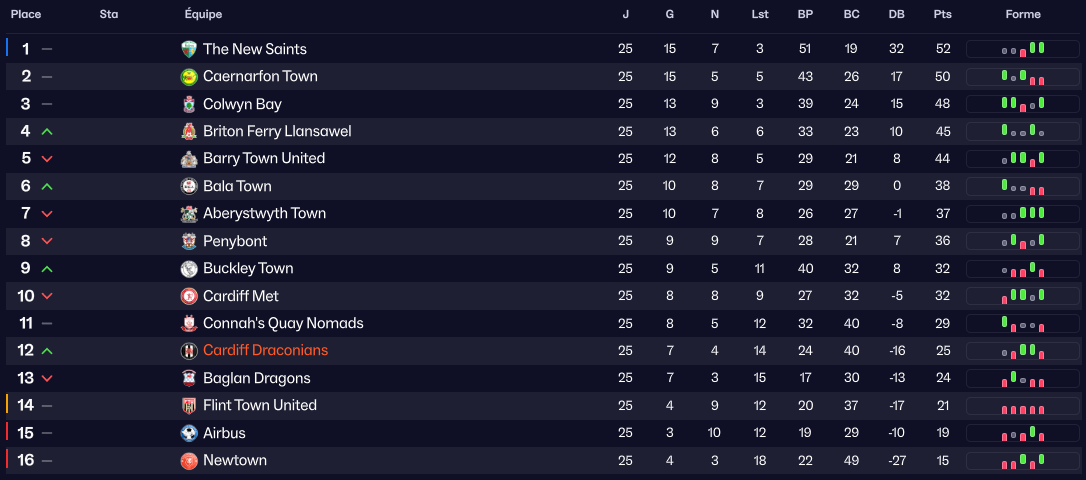Click Aberystwyth Town club crest
Image resolution: width=1086 pixels, height=480 pixels.
point(189,214)
